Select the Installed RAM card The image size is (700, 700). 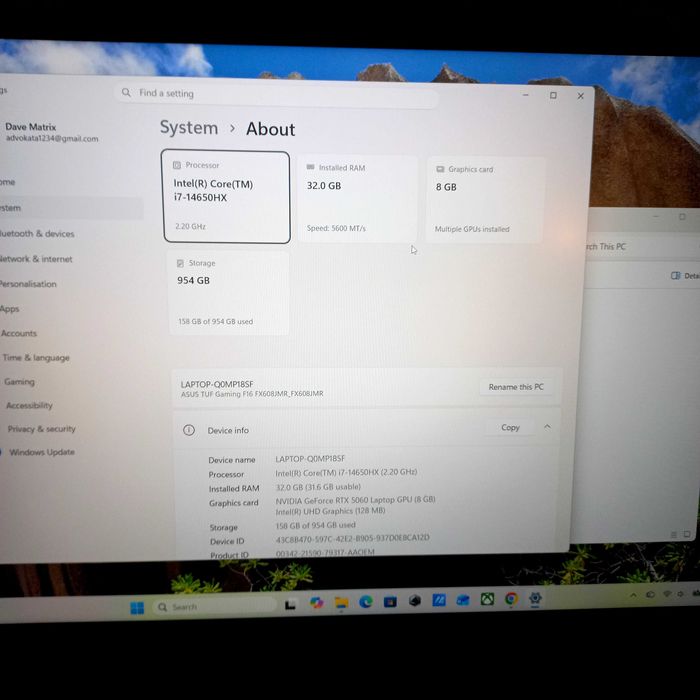(358, 198)
